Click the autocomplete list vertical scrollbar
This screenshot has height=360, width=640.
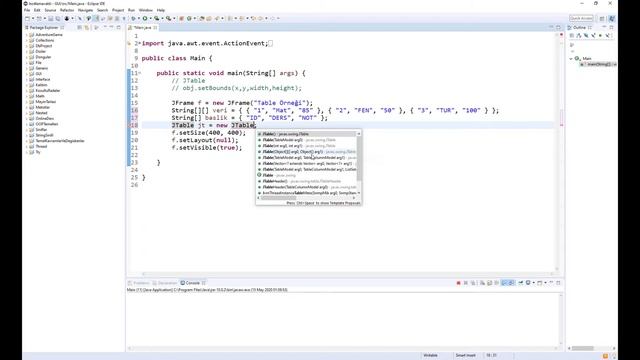click(x=359, y=158)
